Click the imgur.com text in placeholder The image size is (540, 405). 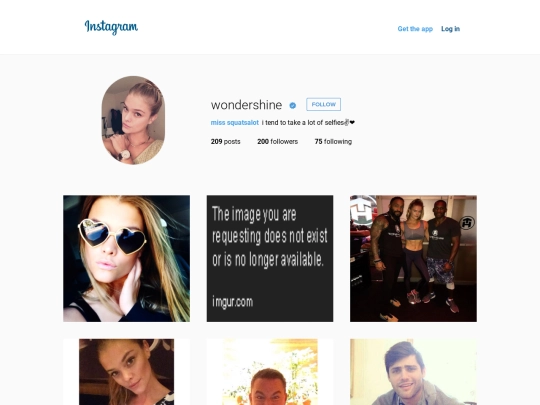click(x=233, y=302)
